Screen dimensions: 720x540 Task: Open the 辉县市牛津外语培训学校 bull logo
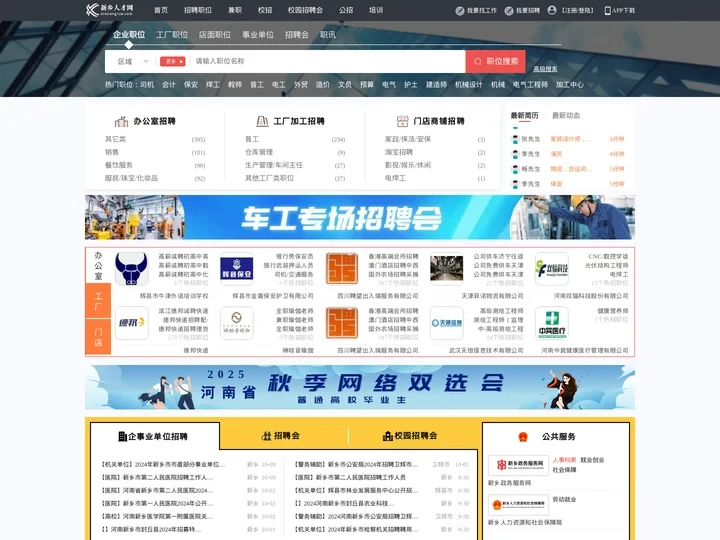click(131, 269)
